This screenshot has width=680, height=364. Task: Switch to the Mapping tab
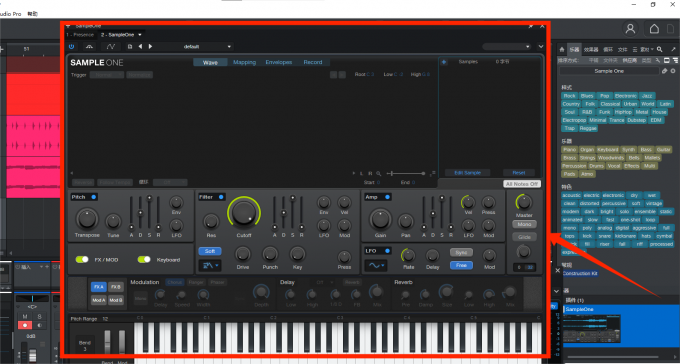(245, 62)
